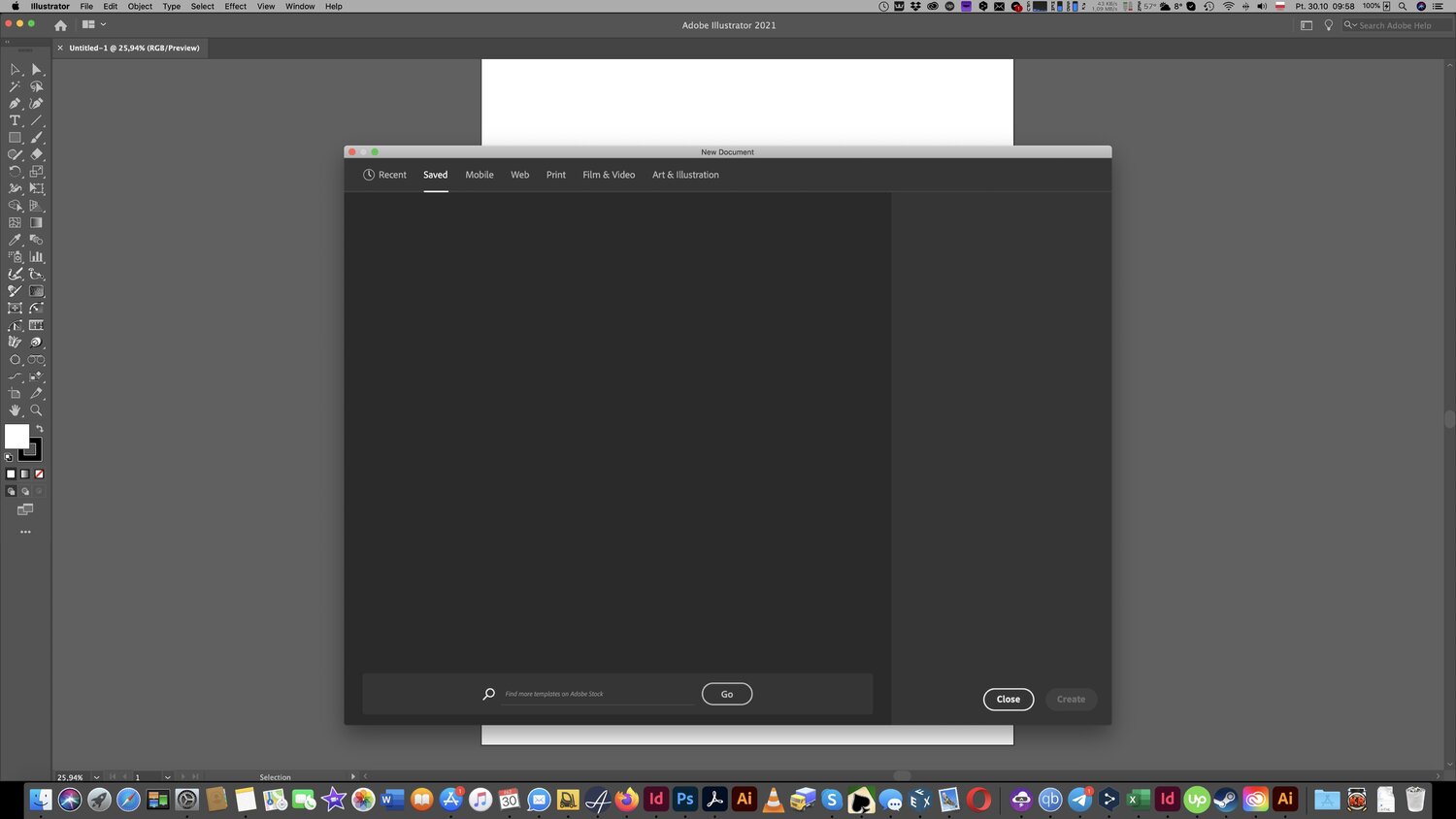Expand the status bar Selection menu arrow
The image size is (1456, 819).
353,777
